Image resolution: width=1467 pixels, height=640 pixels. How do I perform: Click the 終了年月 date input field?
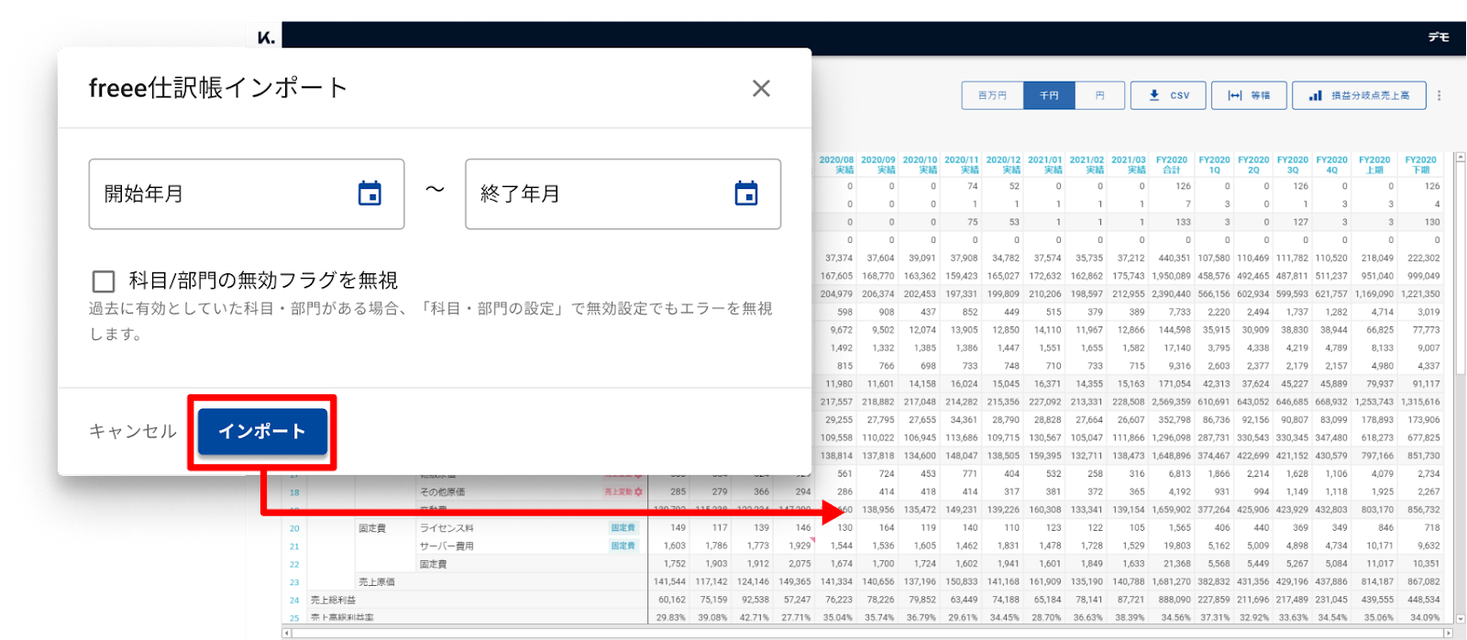pyautogui.click(x=623, y=194)
